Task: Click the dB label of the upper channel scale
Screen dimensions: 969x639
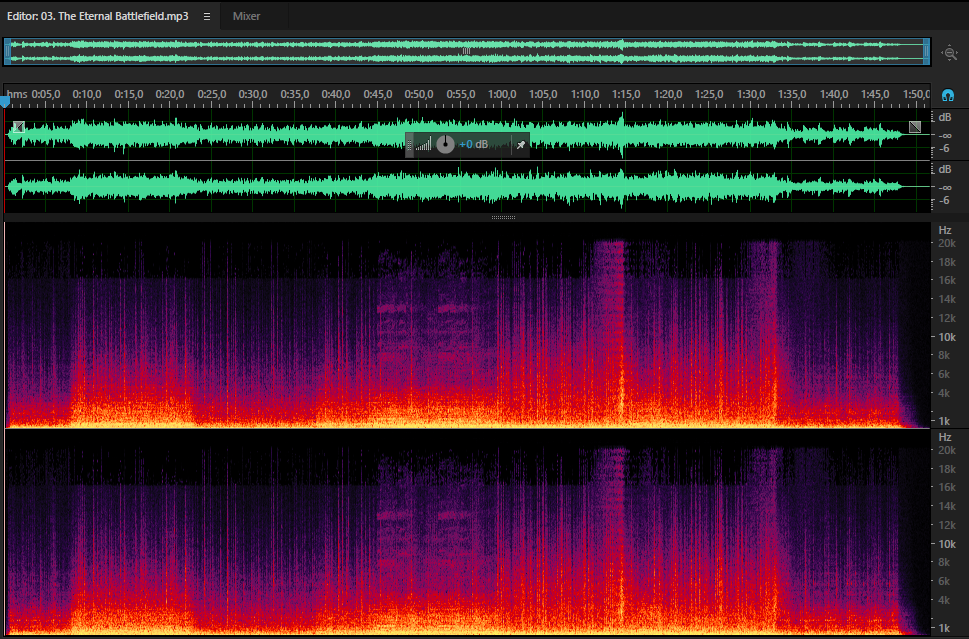Action: coord(945,117)
